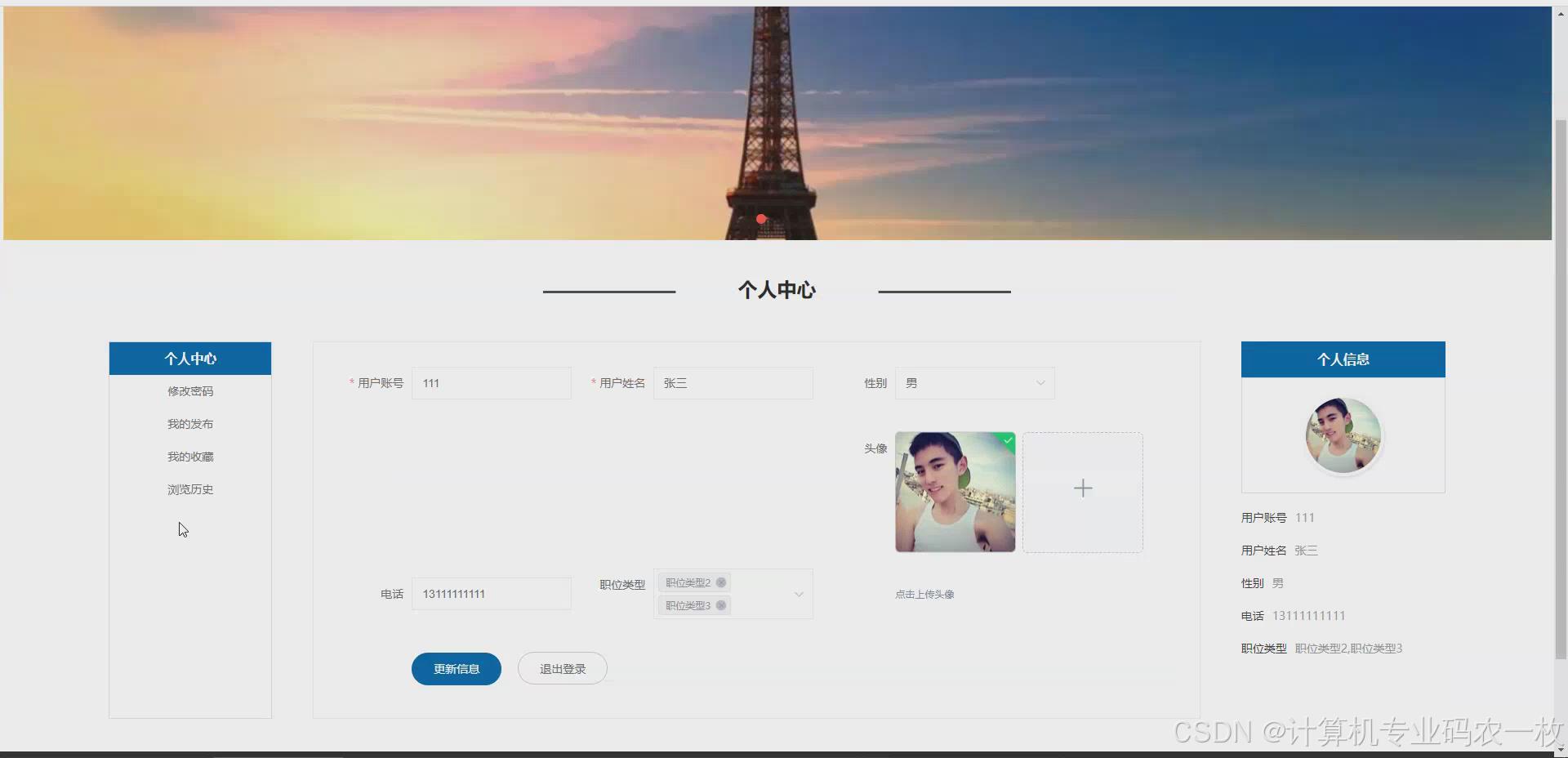This screenshot has width=1568, height=758.
Task: Select the 个人中心 sidebar header
Action: click(x=190, y=359)
